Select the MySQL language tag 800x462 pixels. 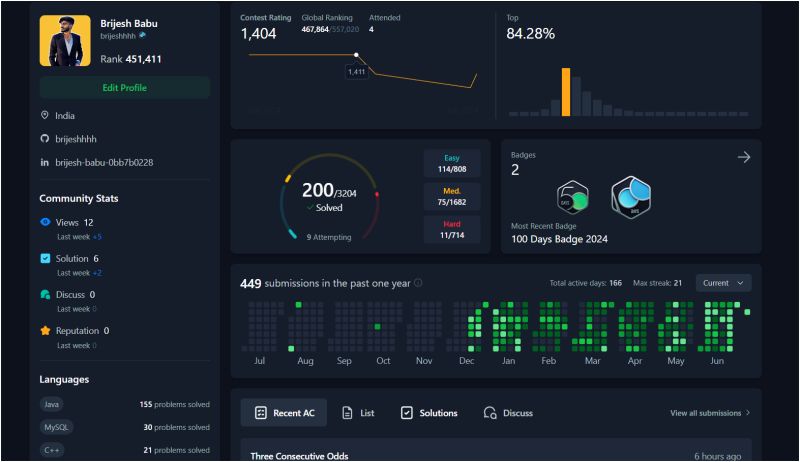[56, 427]
